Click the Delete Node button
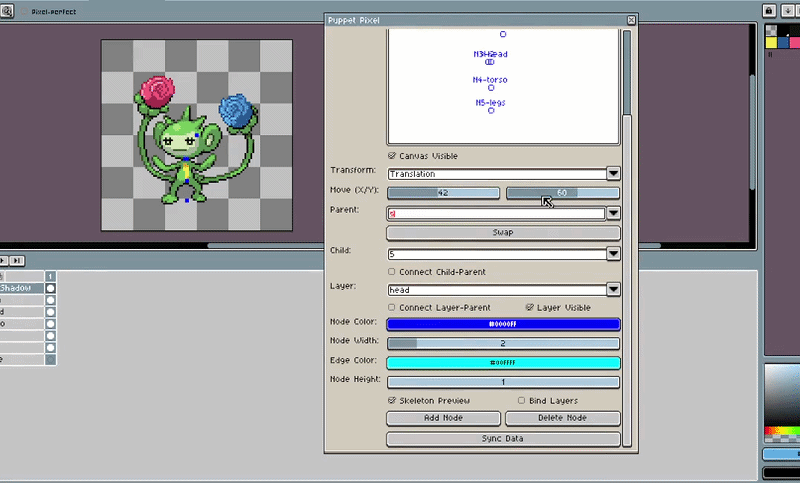Image resolution: width=800 pixels, height=483 pixels. click(x=563, y=418)
